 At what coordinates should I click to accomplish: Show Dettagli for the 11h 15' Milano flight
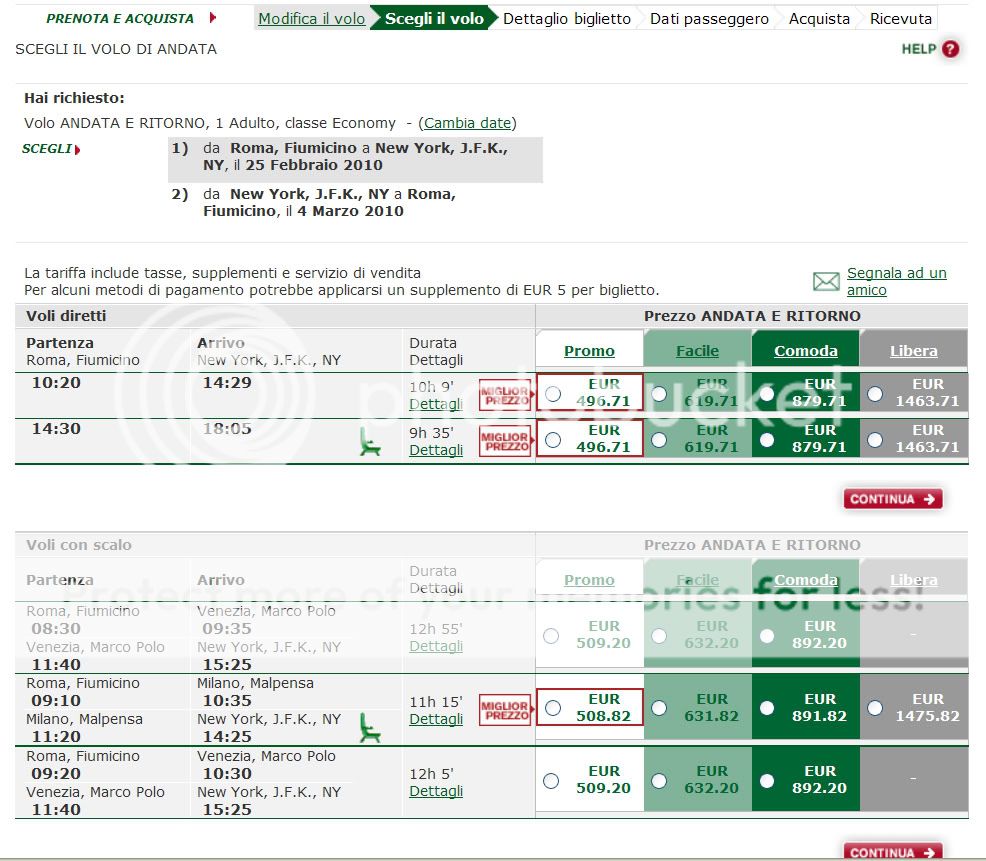point(436,719)
